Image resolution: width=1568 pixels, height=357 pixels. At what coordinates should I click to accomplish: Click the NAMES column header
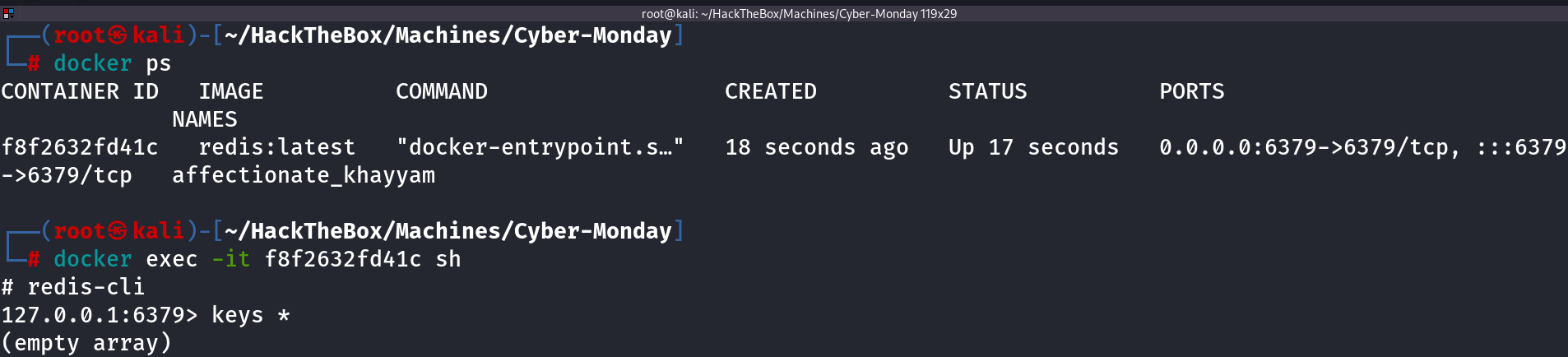205,119
